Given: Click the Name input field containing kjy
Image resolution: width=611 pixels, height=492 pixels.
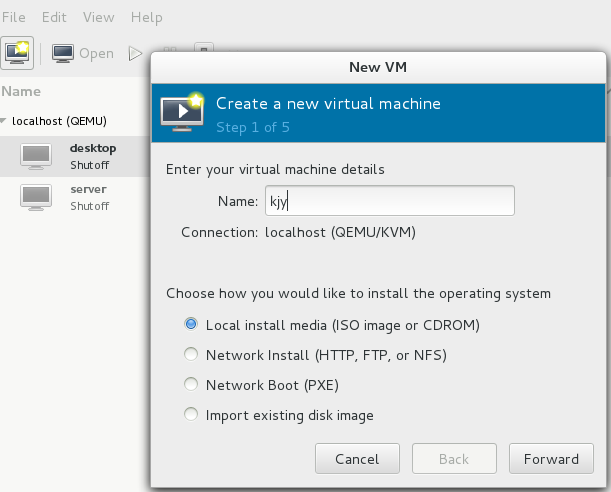Looking at the screenshot, I should (390, 201).
